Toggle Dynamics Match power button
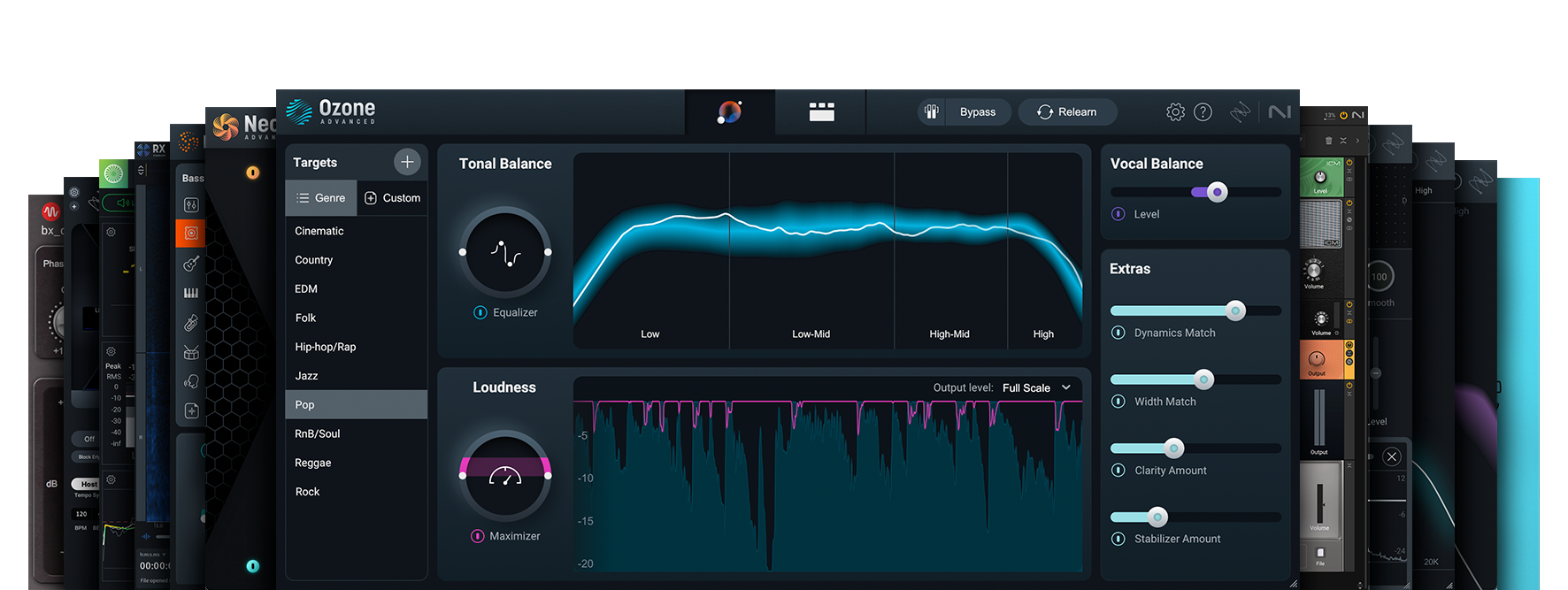1568x590 pixels. tap(1118, 333)
